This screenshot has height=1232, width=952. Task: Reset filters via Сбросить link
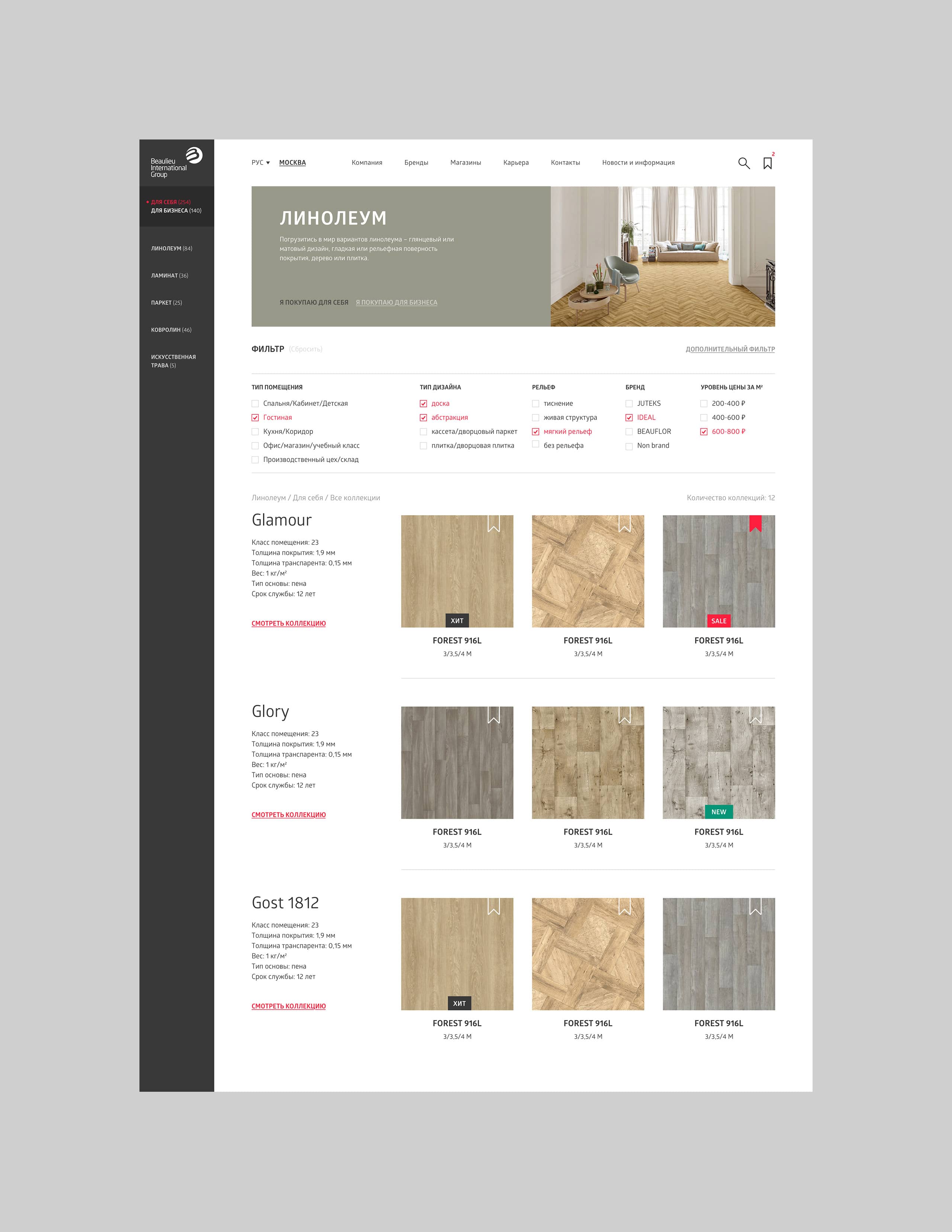[x=306, y=349]
